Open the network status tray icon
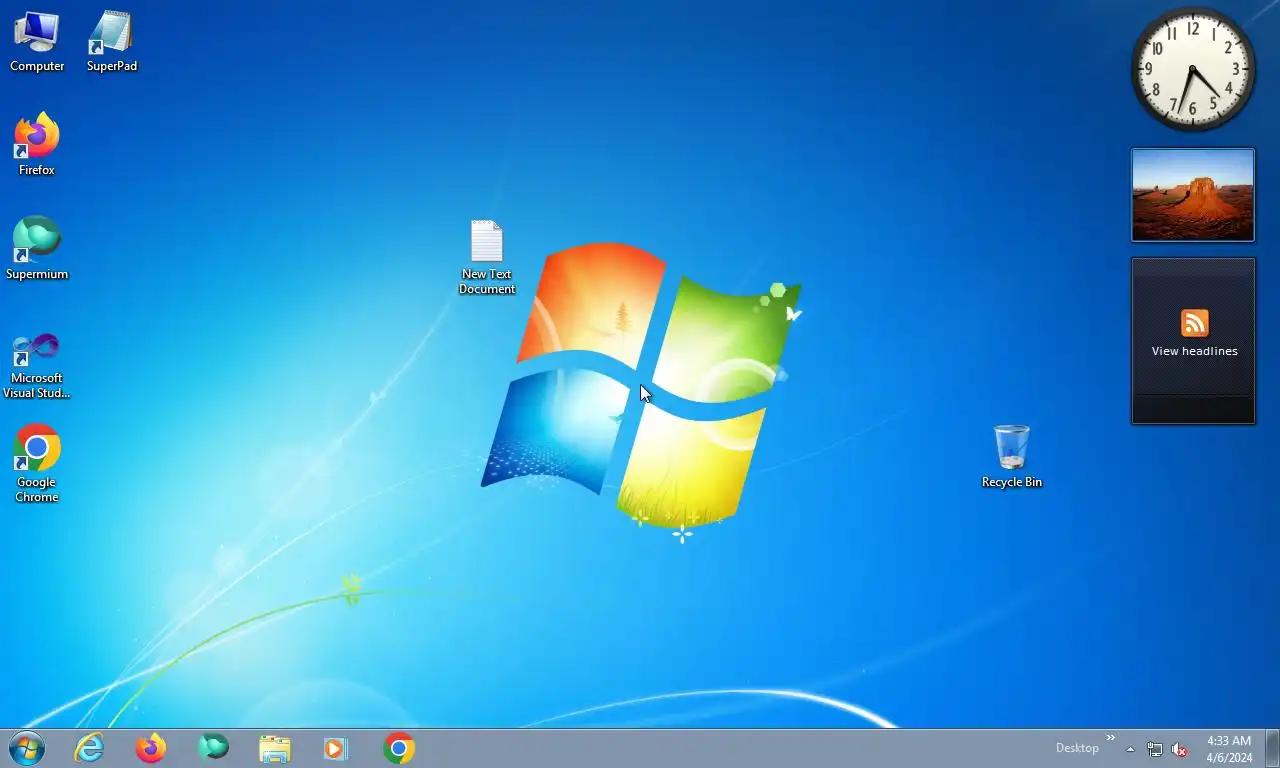This screenshot has height=768, width=1280. (x=1155, y=749)
